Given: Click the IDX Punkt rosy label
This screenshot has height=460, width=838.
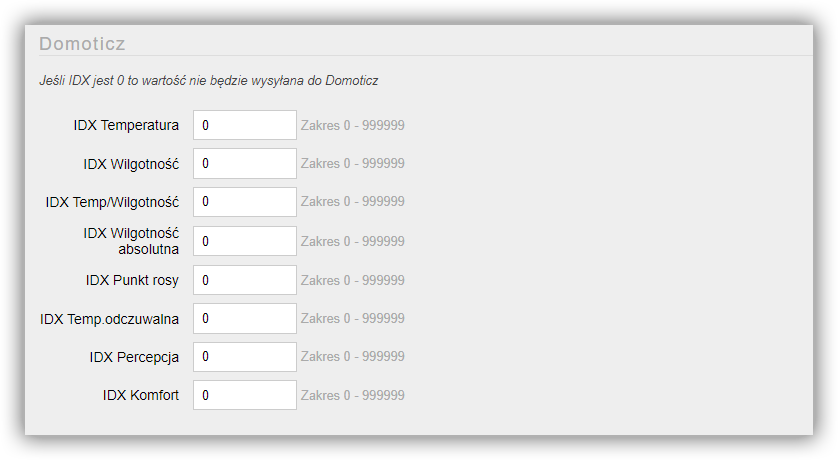Looking at the screenshot, I should [x=132, y=280].
